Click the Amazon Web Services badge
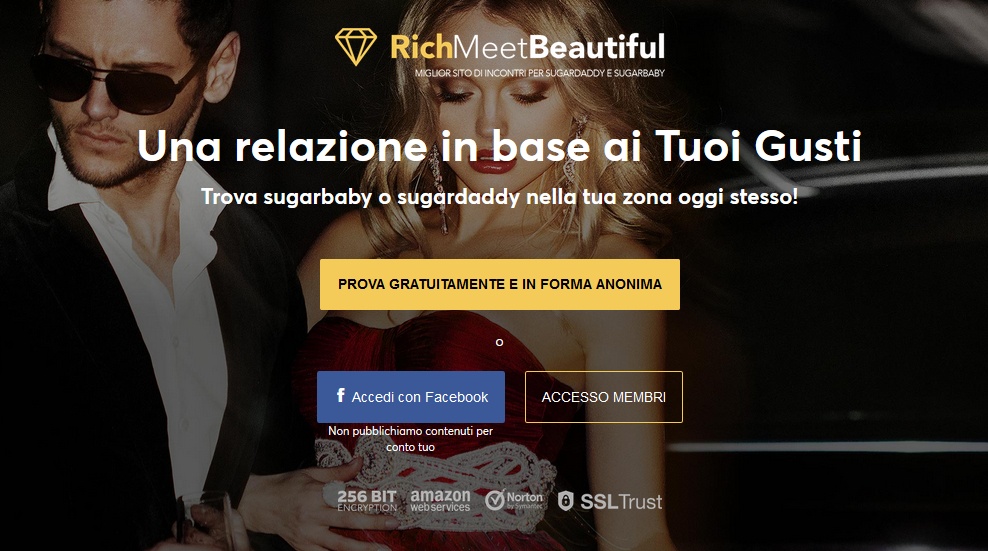 [440, 501]
